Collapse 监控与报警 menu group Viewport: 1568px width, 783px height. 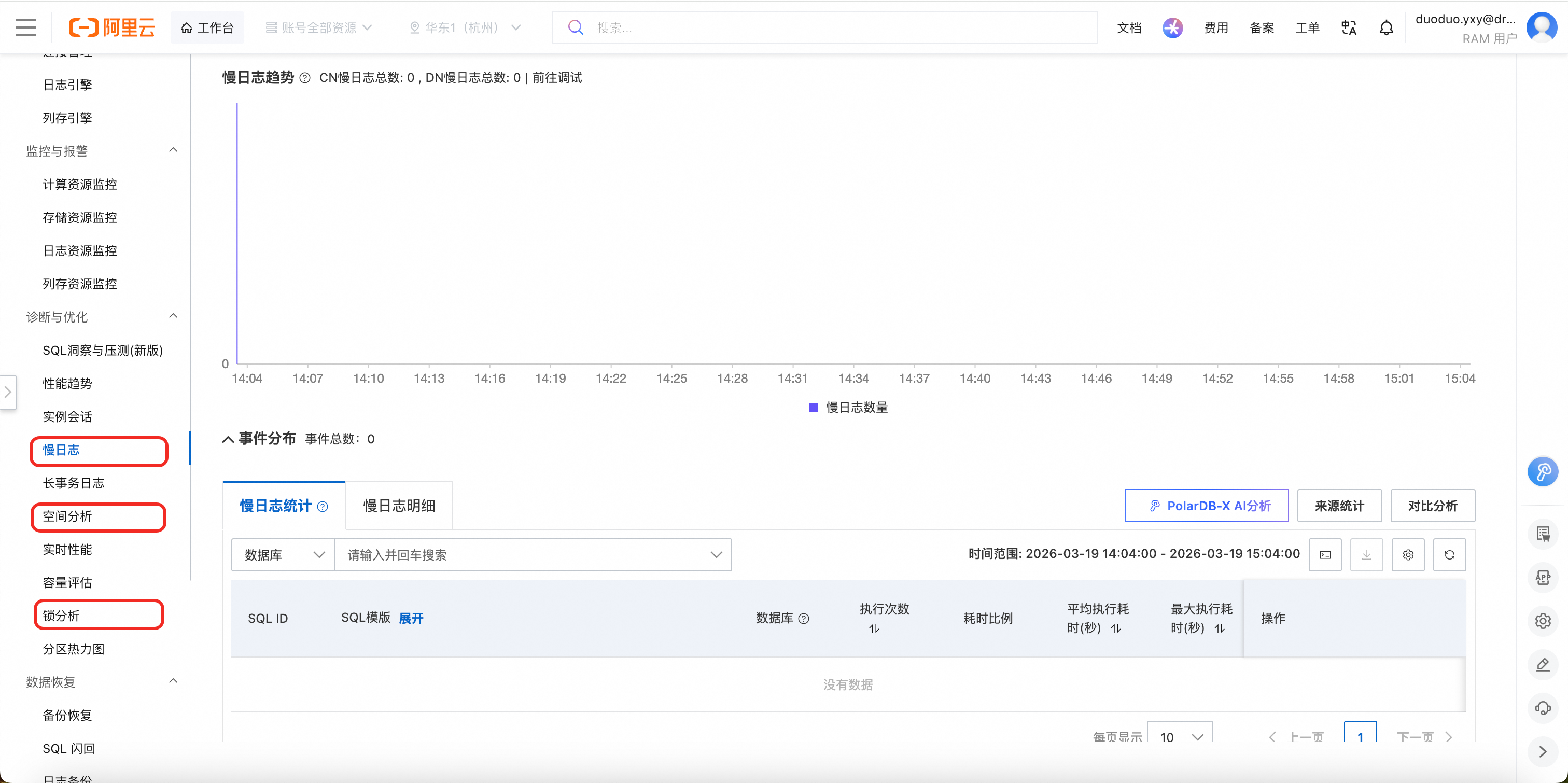pyautogui.click(x=173, y=150)
